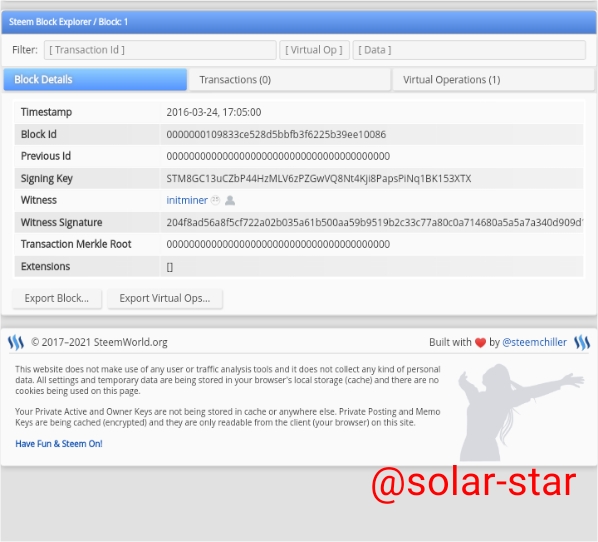This screenshot has height=542, width=598.
Task: Select the Block Id hash value
Action: click(x=276, y=134)
